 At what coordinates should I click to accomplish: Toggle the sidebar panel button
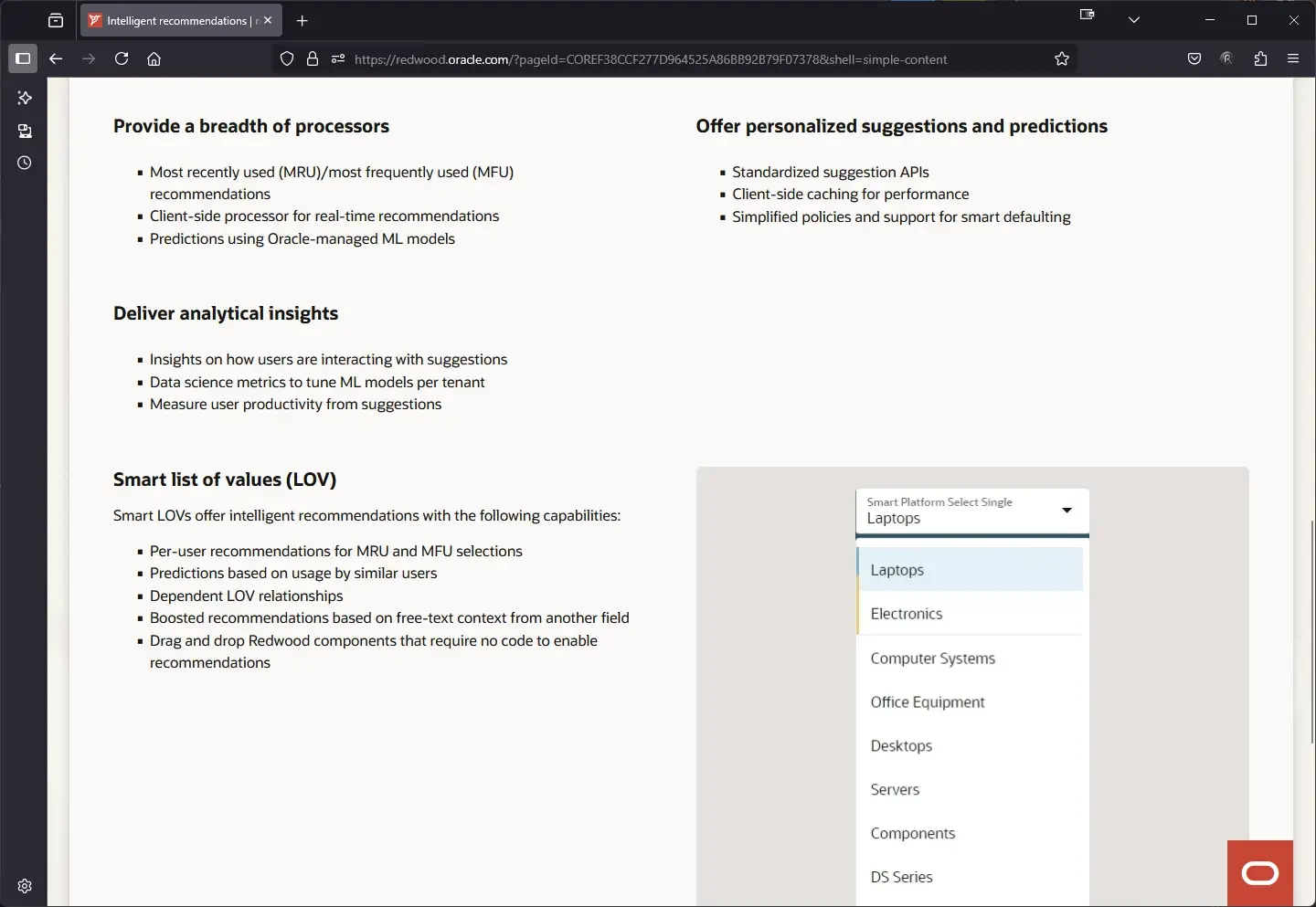pos(23,58)
